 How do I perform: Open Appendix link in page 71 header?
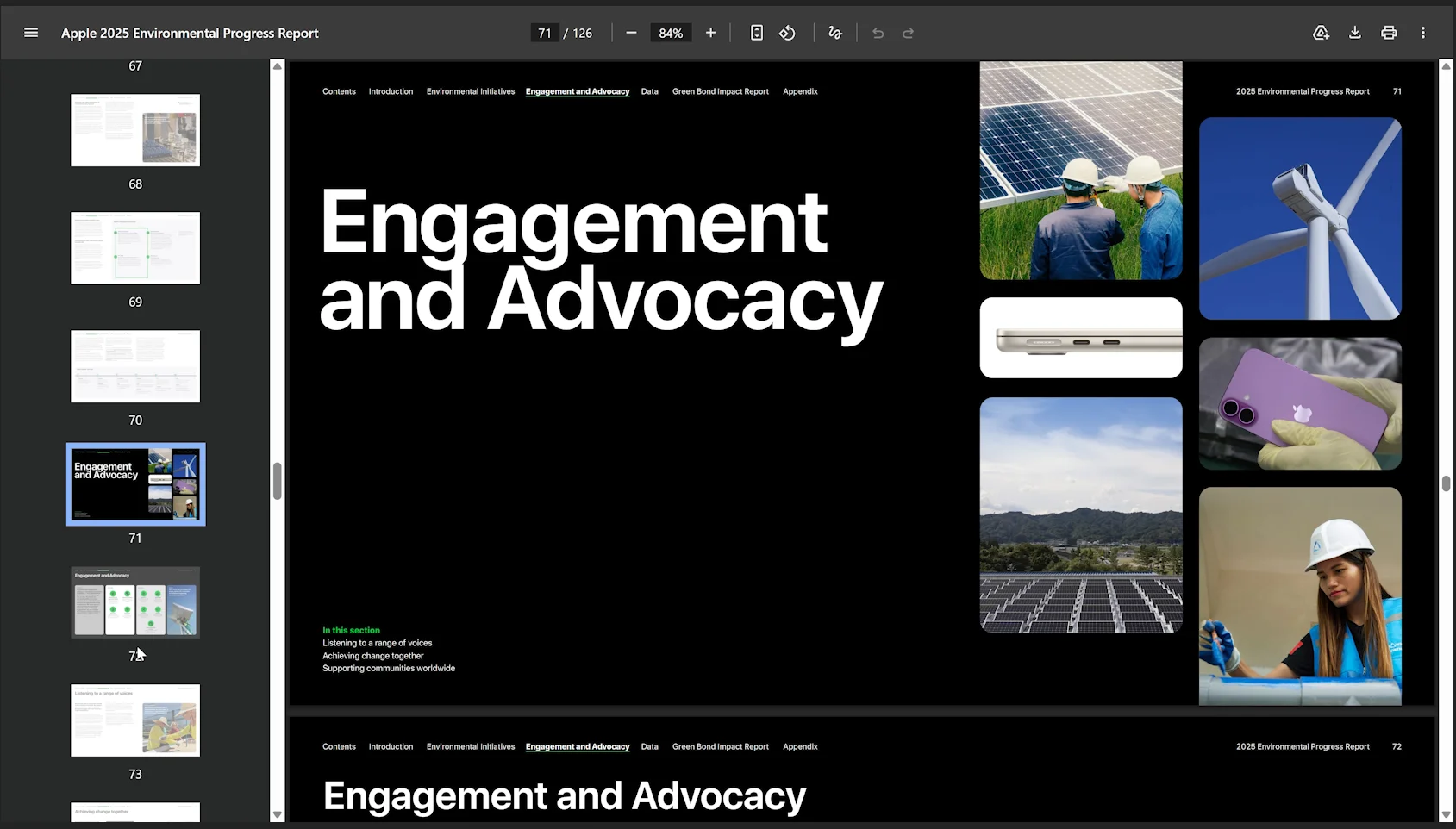pyautogui.click(x=800, y=91)
